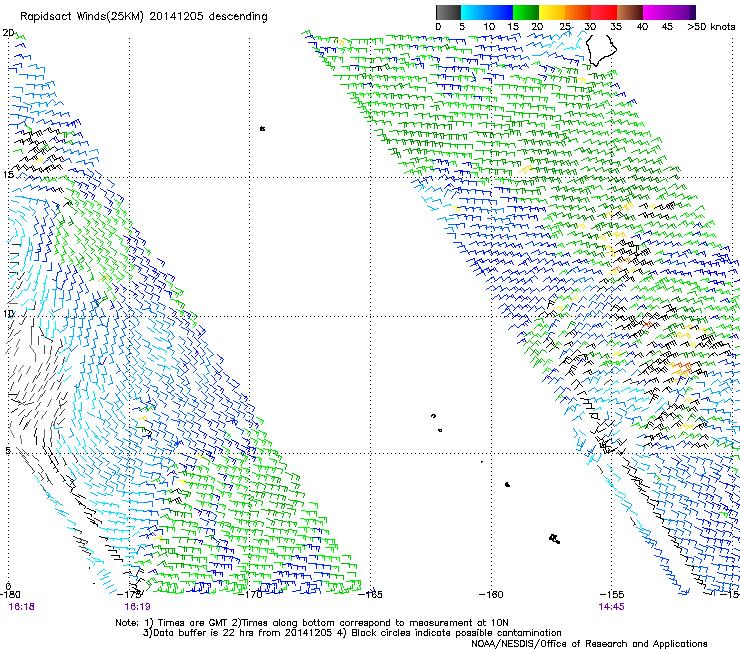Click the gray 0-5 knots legend swatch
This screenshot has height=650, width=740.
click(448, 12)
